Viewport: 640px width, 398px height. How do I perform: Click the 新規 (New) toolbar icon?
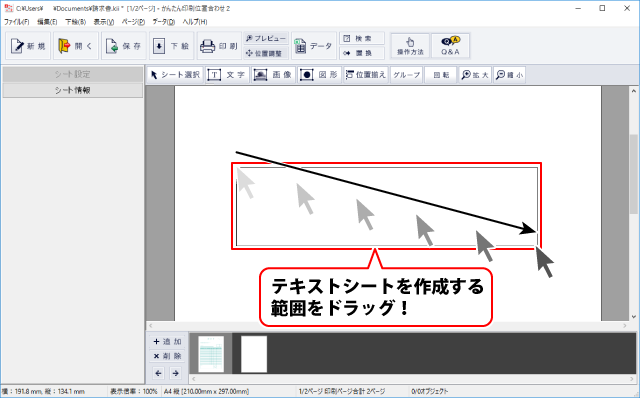click(x=28, y=46)
